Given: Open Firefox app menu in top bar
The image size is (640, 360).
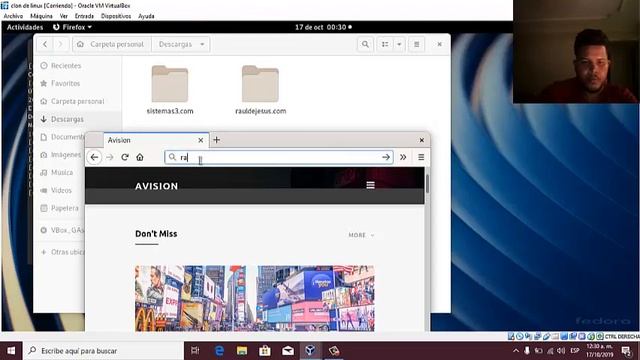Looking at the screenshot, I should [x=72, y=27].
